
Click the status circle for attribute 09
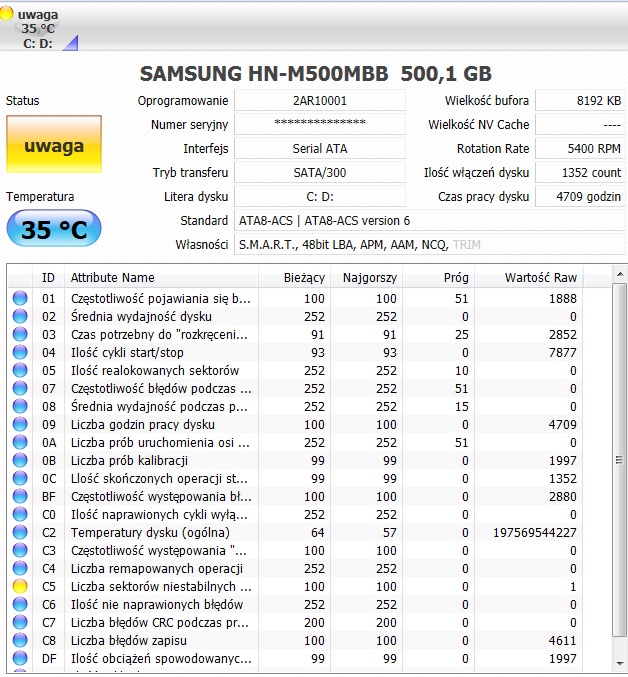20,424
